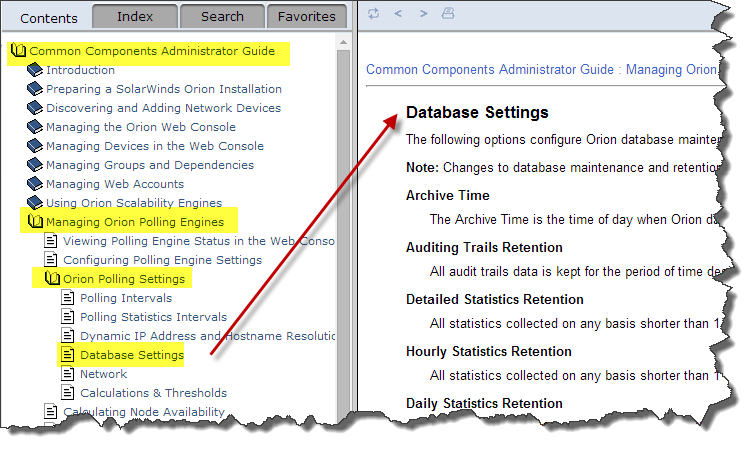Open the Index tab
Viewport: 755px width, 453px height.
(x=135, y=16)
